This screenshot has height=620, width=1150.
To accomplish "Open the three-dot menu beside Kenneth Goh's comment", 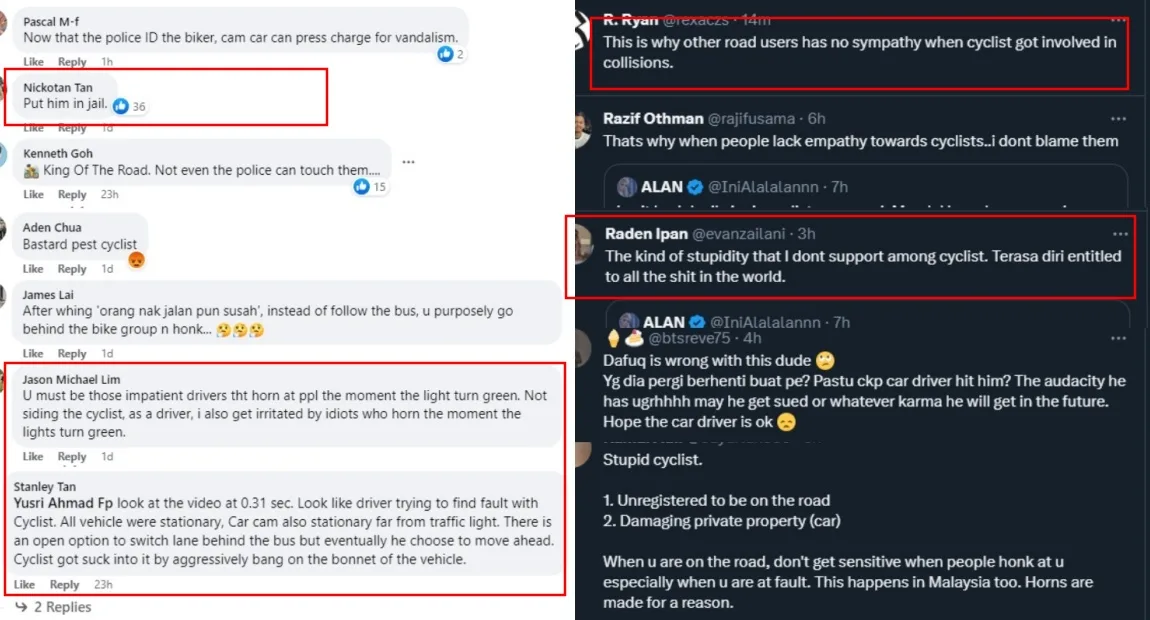I will point(408,162).
